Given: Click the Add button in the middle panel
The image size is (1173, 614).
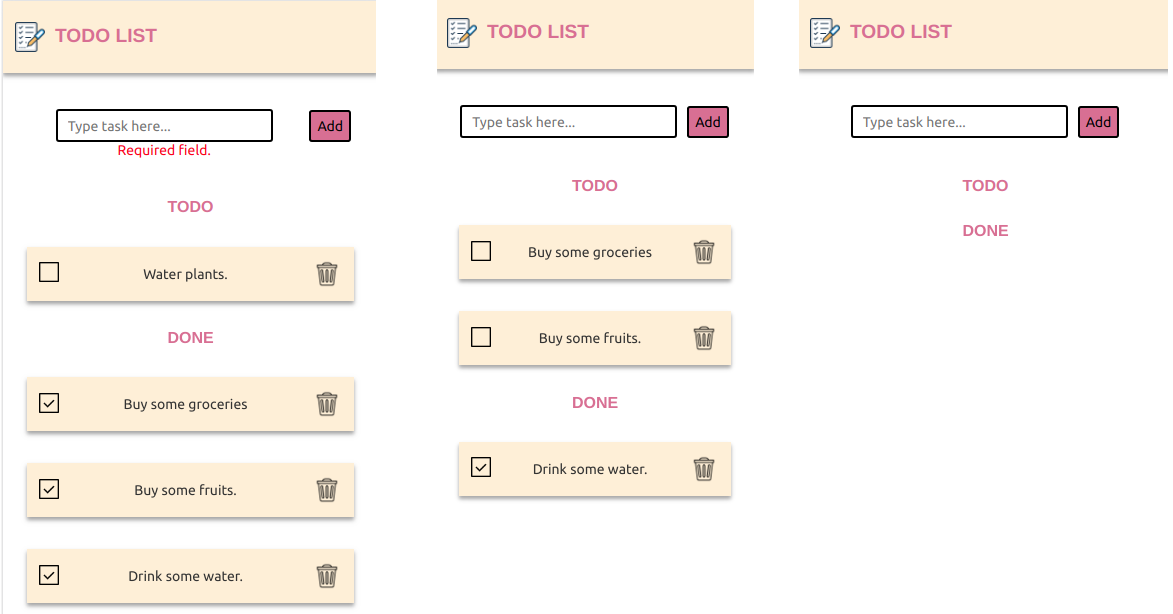Looking at the screenshot, I should [x=708, y=121].
